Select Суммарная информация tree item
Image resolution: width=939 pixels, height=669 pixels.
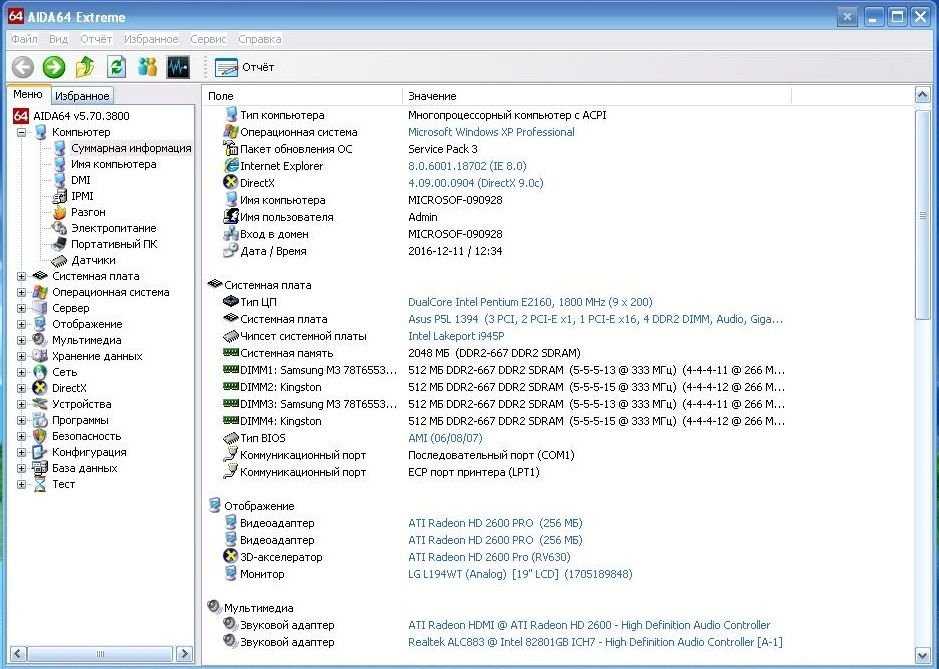pyautogui.click(x=131, y=148)
